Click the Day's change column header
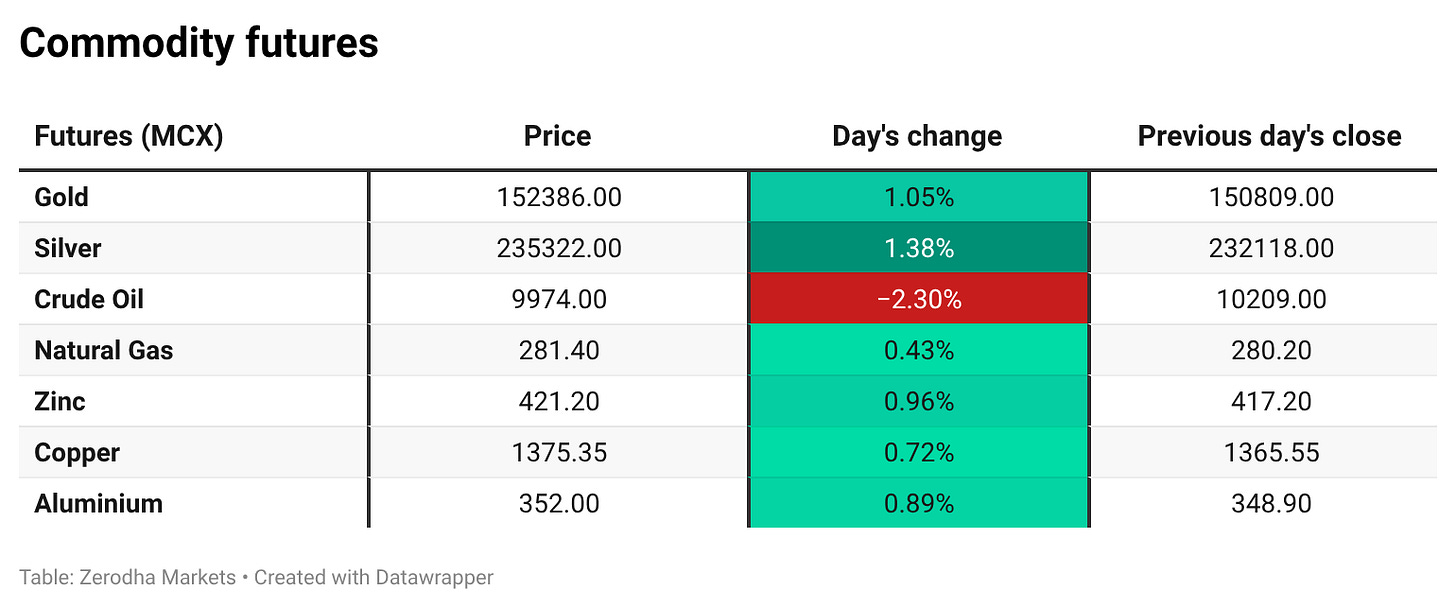The image size is (1456, 609). point(918,136)
